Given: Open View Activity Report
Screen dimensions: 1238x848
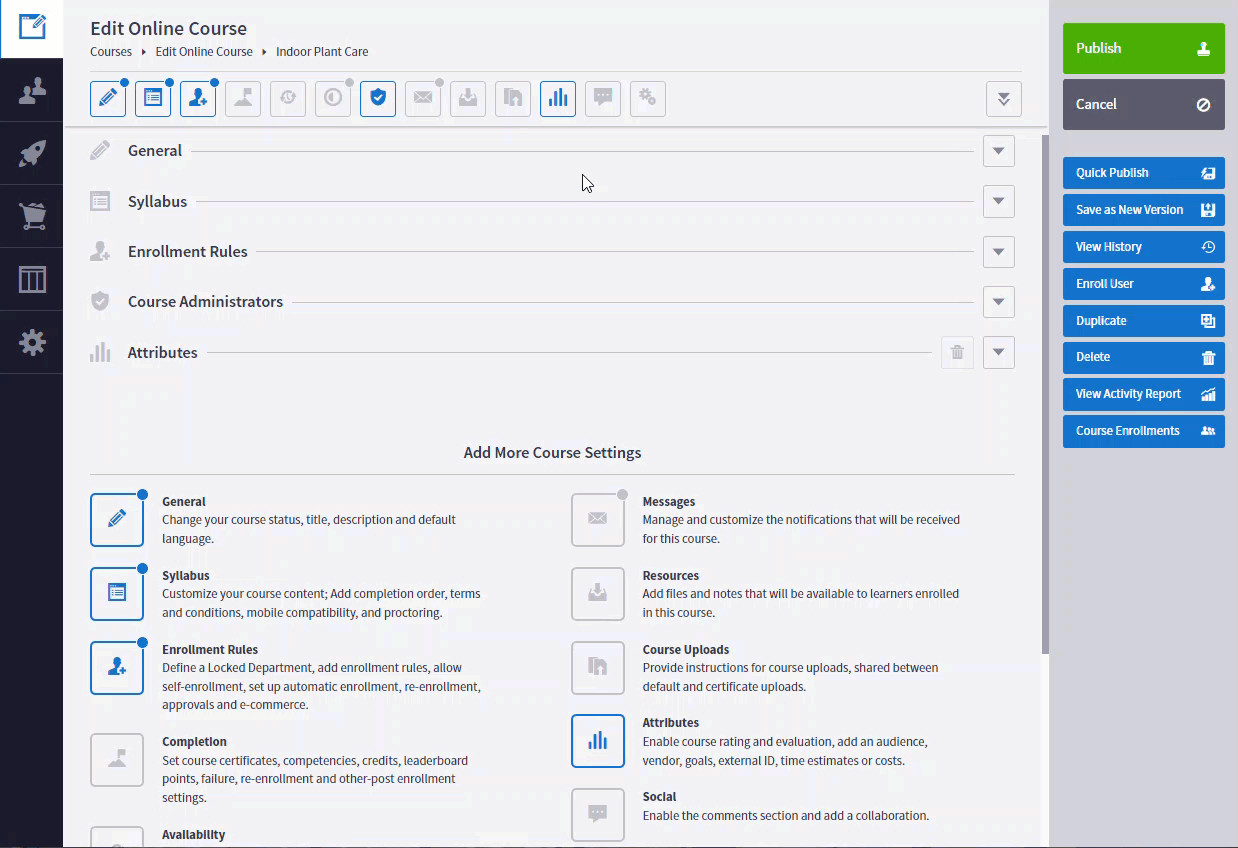Looking at the screenshot, I should 1144,394.
